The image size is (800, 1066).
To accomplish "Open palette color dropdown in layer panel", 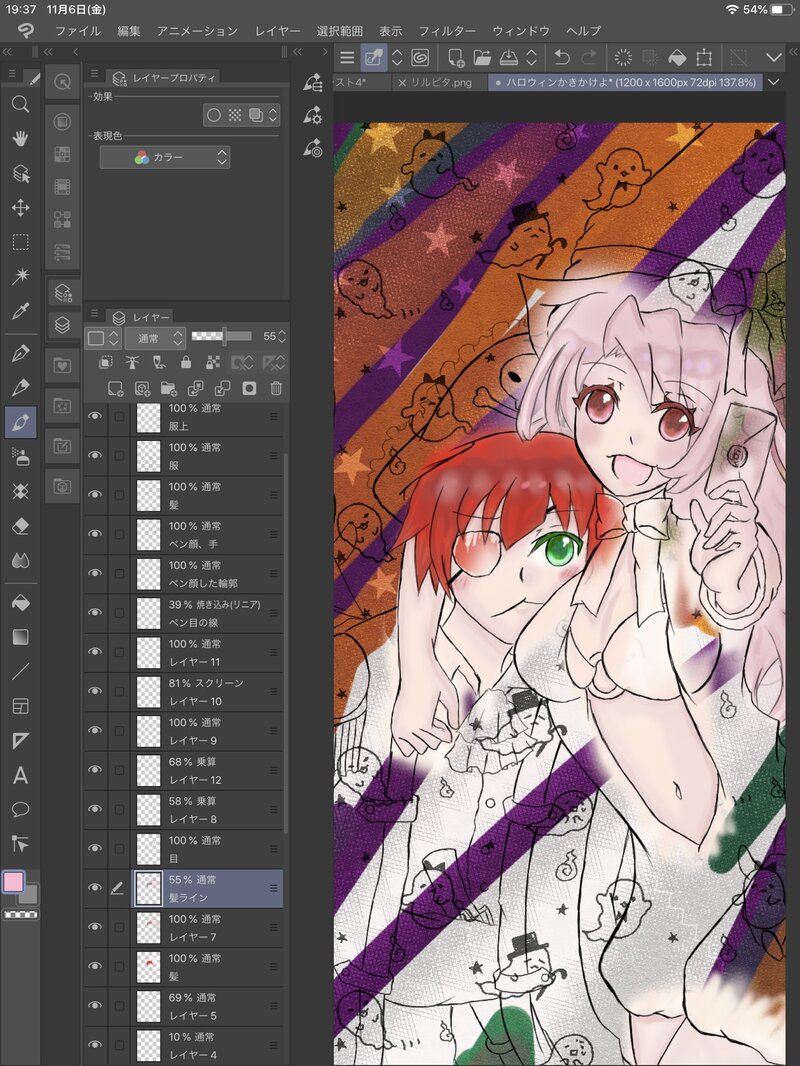I will click(x=103, y=337).
